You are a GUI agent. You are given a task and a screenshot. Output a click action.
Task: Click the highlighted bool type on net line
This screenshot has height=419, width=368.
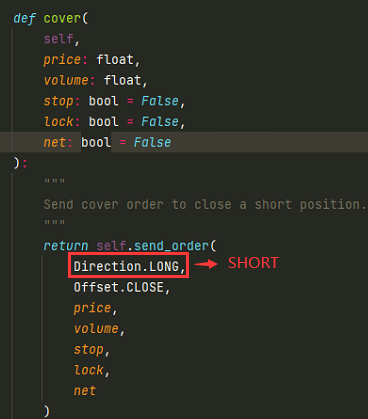[96, 142]
